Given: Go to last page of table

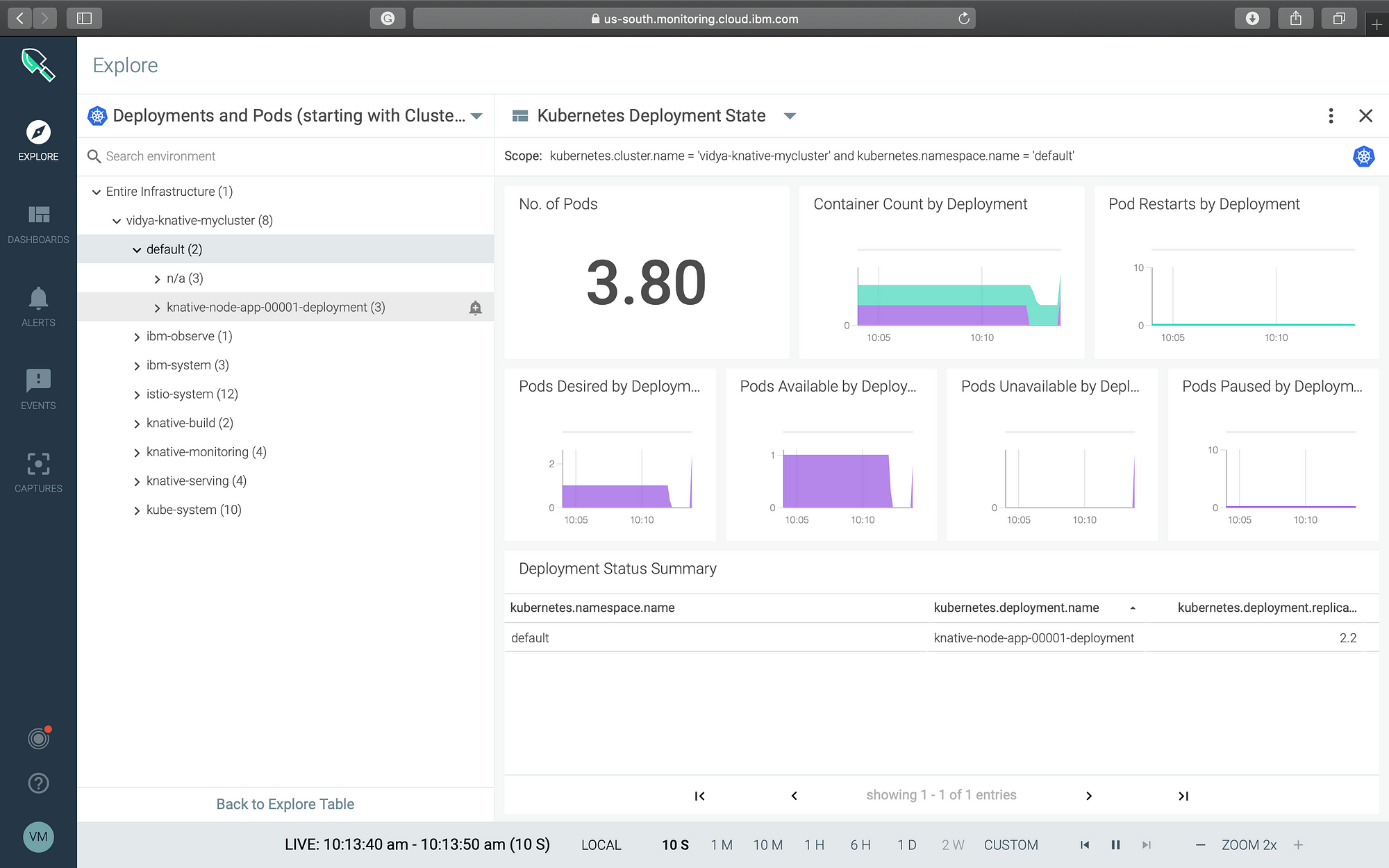Looking at the screenshot, I should tap(1183, 796).
